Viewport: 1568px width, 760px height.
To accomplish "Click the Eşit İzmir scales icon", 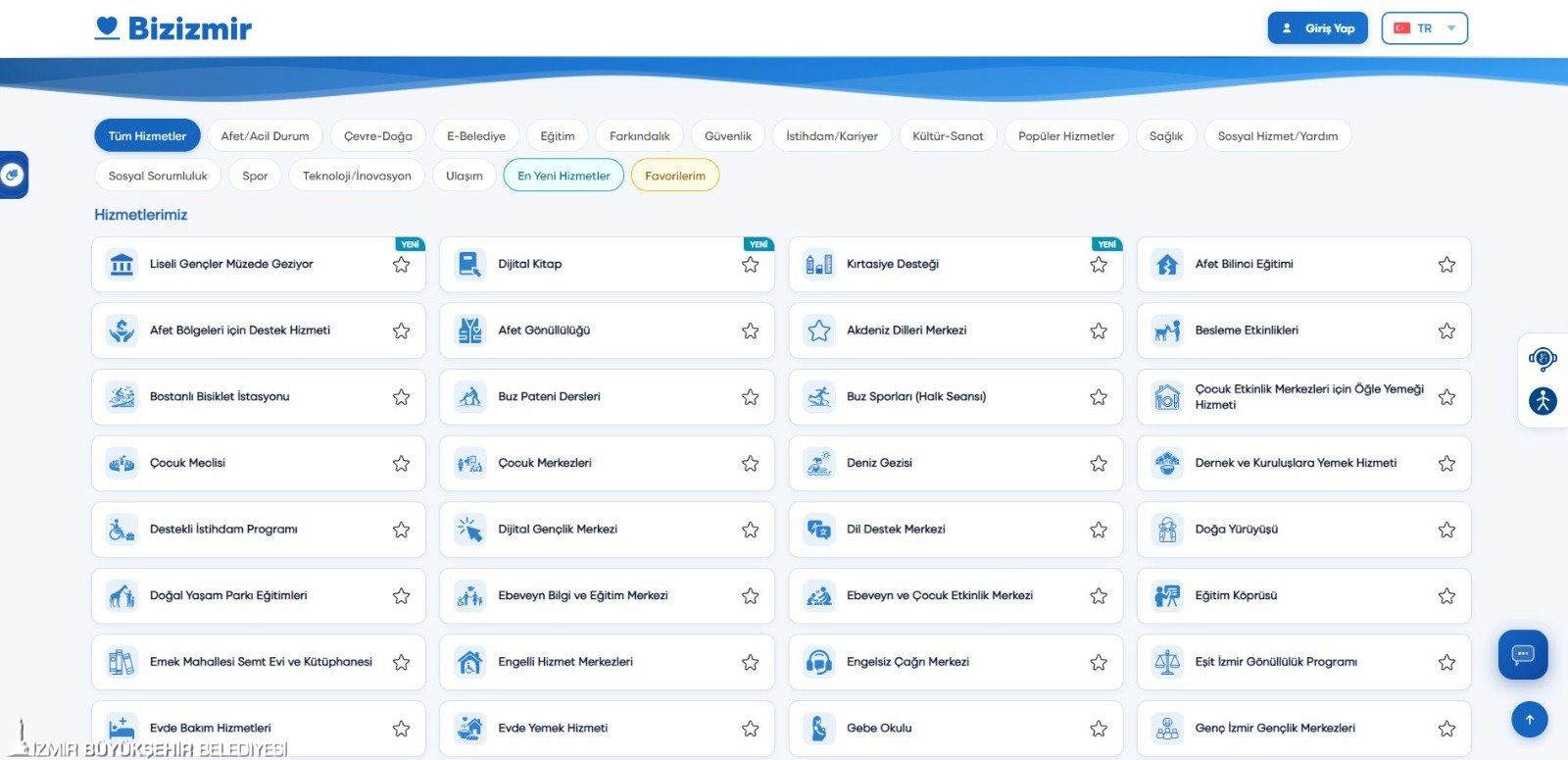I will (1167, 662).
